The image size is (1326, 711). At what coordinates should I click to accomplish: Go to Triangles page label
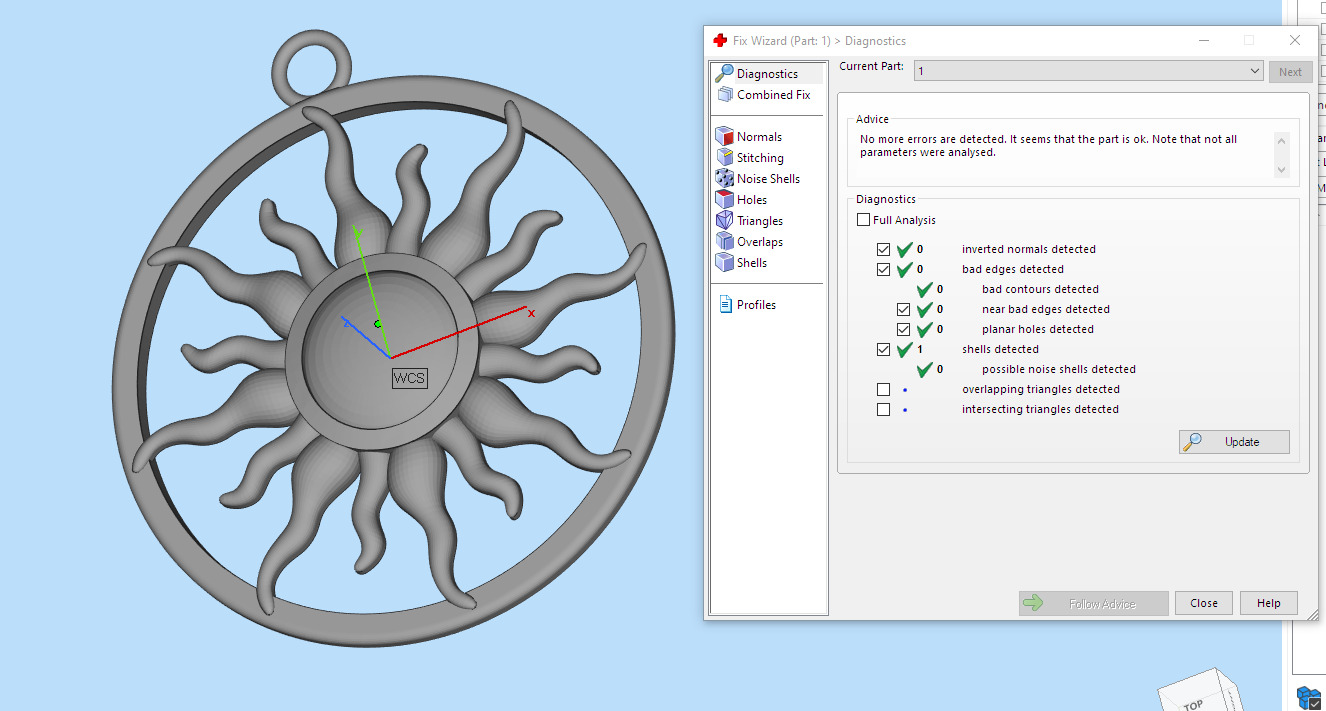point(760,220)
